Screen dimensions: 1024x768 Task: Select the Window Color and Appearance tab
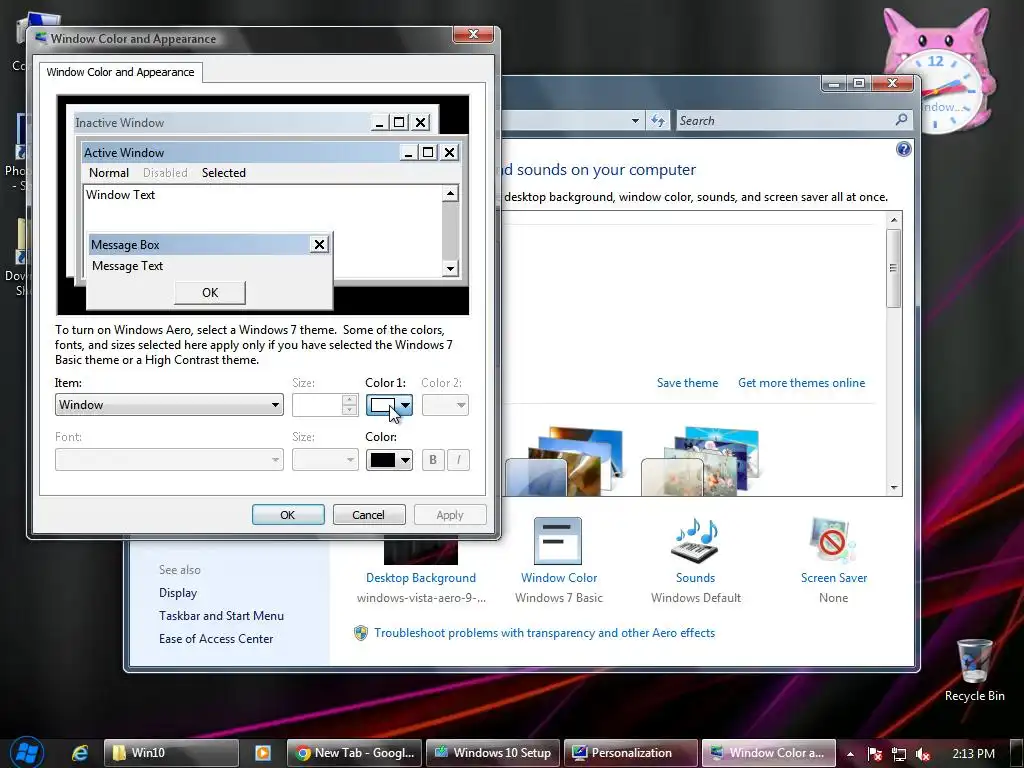pos(120,72)
